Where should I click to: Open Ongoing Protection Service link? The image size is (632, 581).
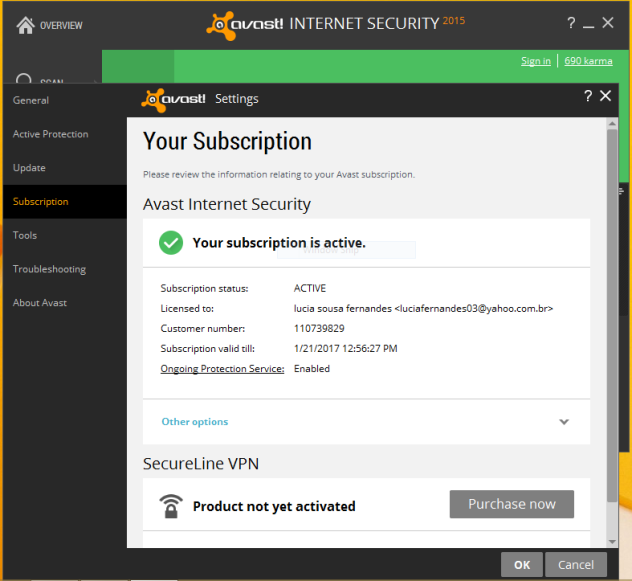point(222,368)
